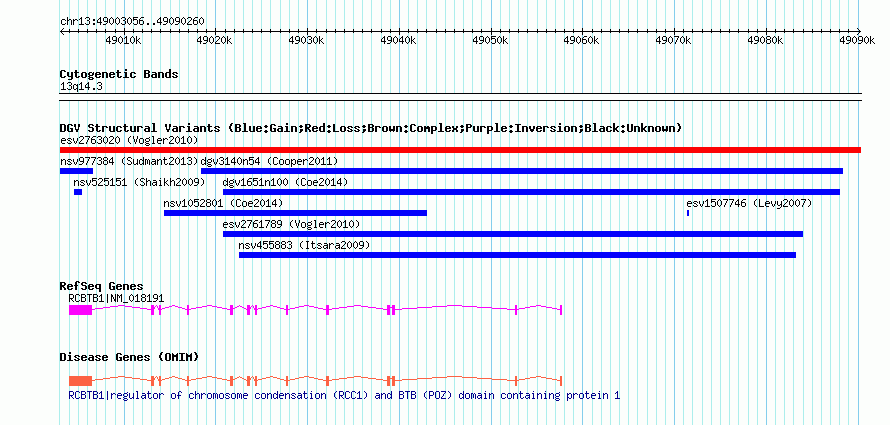This screenshot has height=425, width=890.
Task: Click the left arrowhead of the ruler
Action: click(x=62, y=31)
